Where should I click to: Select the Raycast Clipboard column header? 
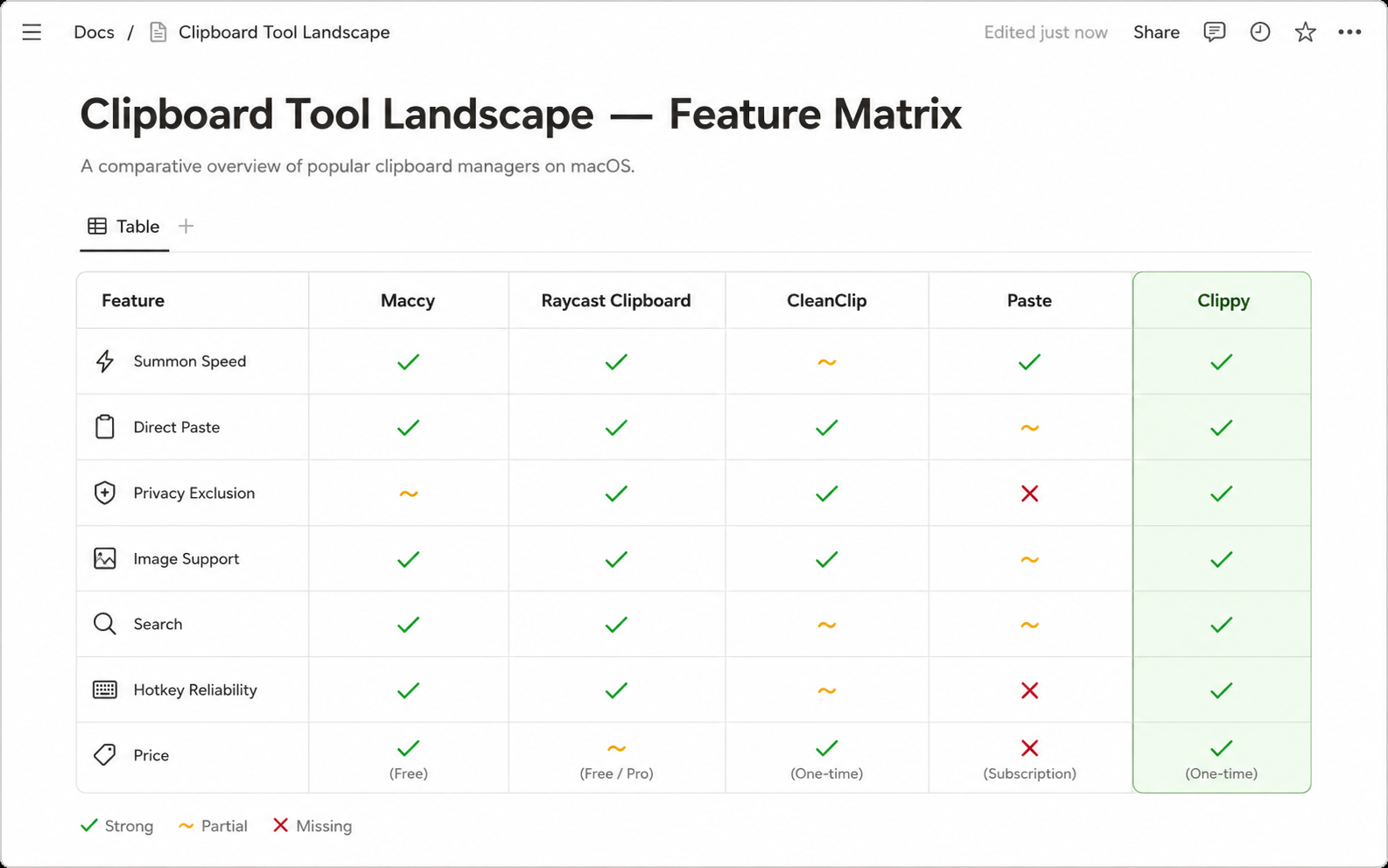(616, 300)
